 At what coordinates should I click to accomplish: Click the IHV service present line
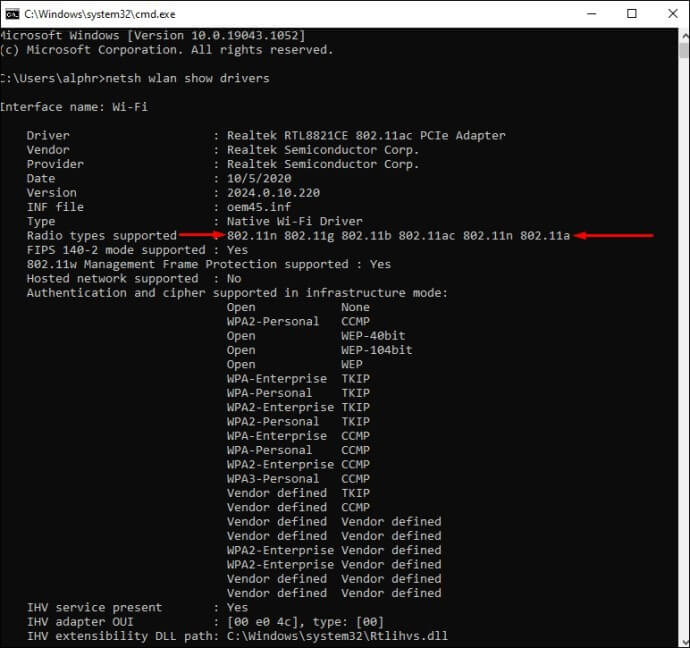(x=137, y=608)
